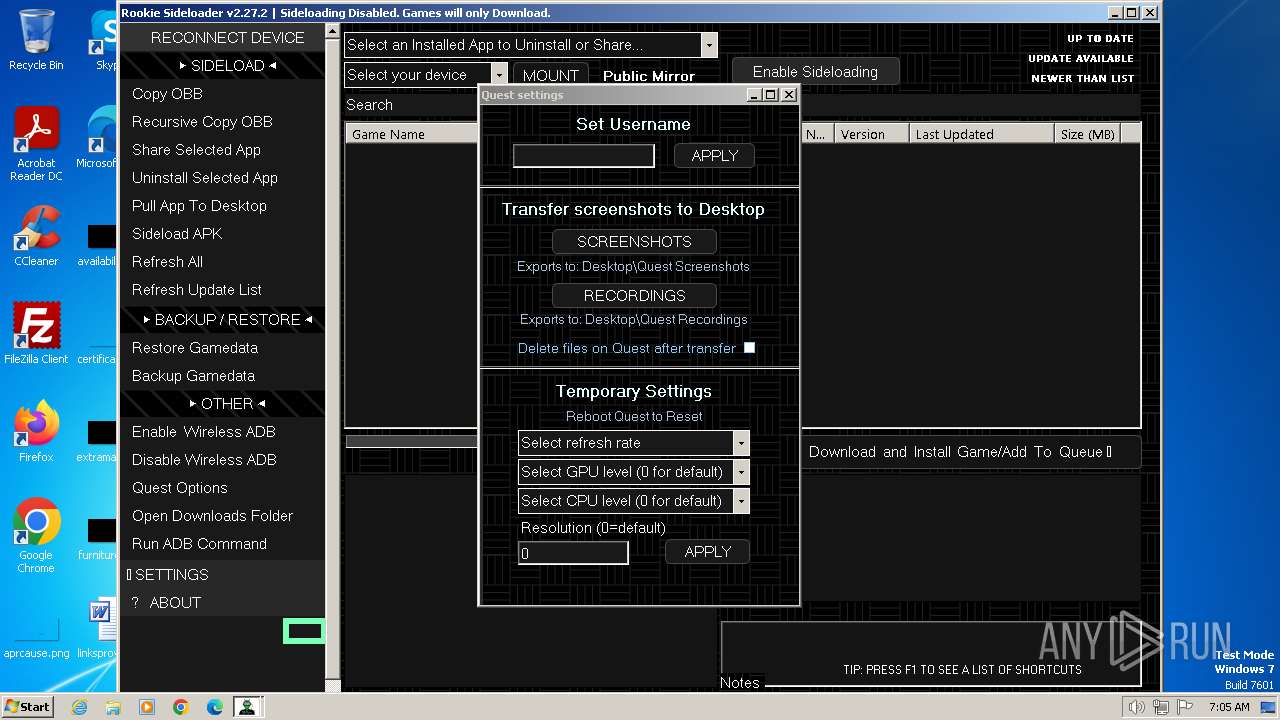Screen dimensions: 1280x720
Task: Open the Recycle Bin desktop icon
Action: 36,40
